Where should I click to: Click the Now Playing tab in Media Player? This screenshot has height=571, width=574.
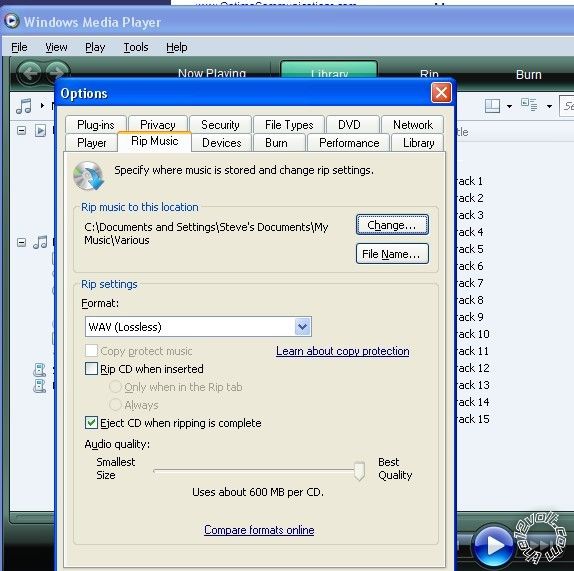[x=212, y=73]
